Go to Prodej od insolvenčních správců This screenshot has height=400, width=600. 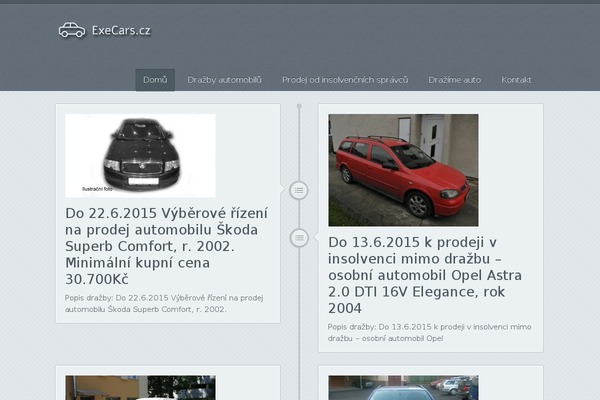(x=345, y=80)
